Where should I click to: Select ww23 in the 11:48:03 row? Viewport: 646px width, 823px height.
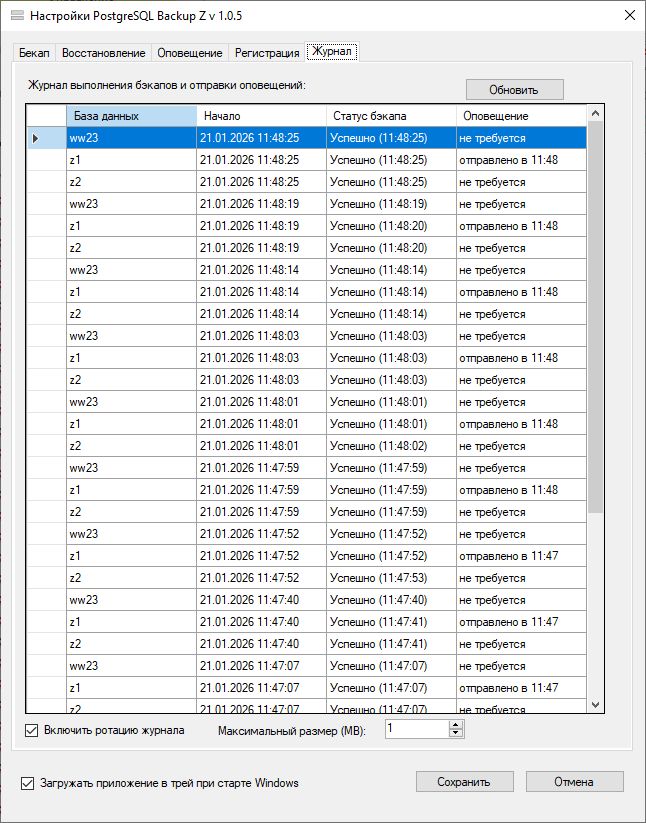coord(131,336)
